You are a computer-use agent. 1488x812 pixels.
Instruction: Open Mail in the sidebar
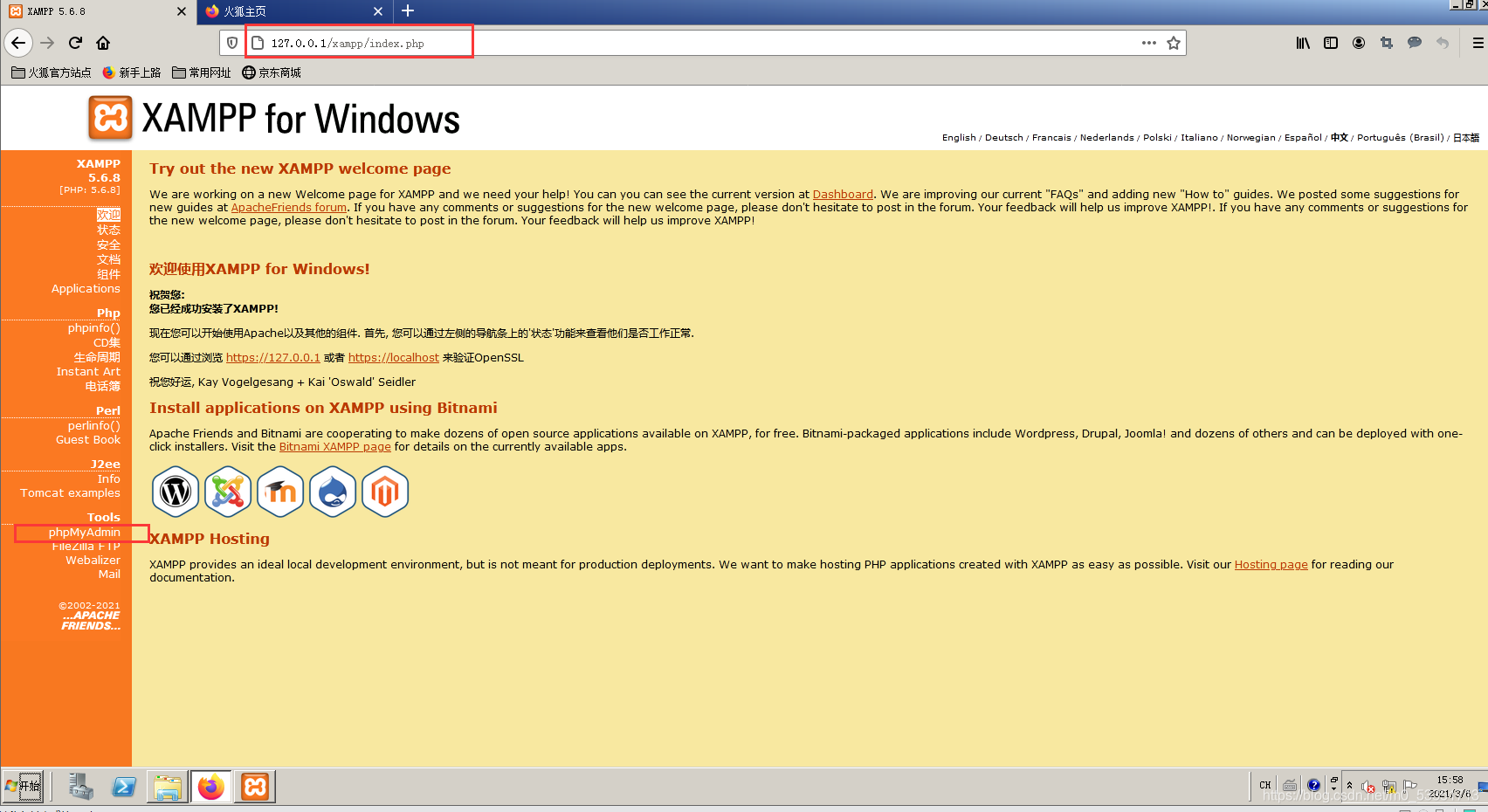109,575
